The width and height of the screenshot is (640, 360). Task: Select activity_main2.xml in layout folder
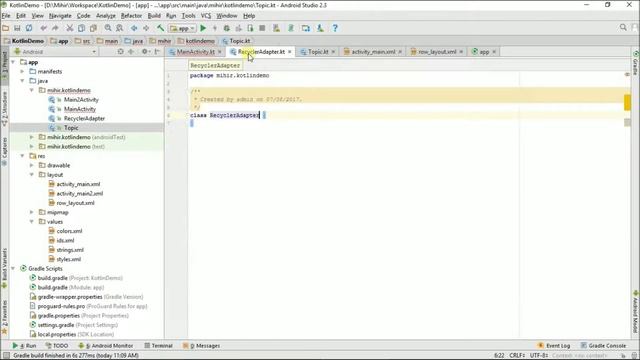coord(80,193)
